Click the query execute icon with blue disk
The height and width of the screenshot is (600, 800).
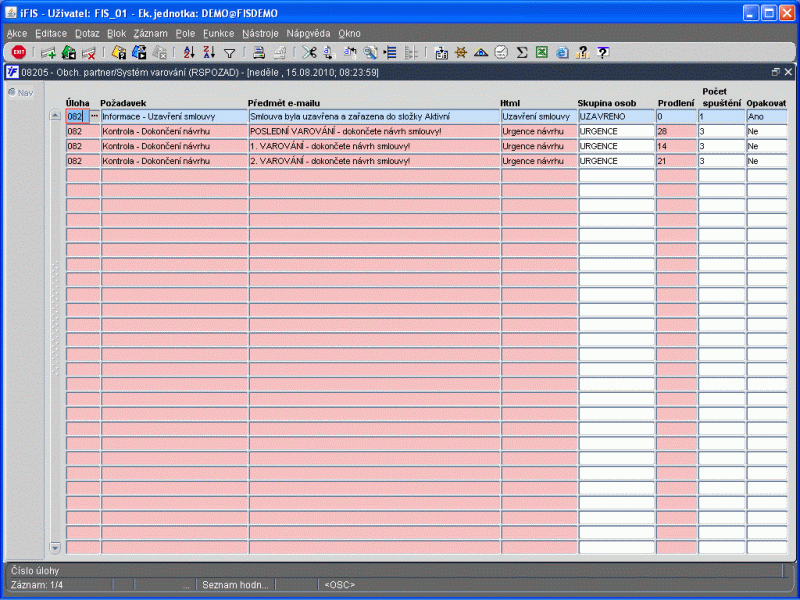(x=139, y=52)
